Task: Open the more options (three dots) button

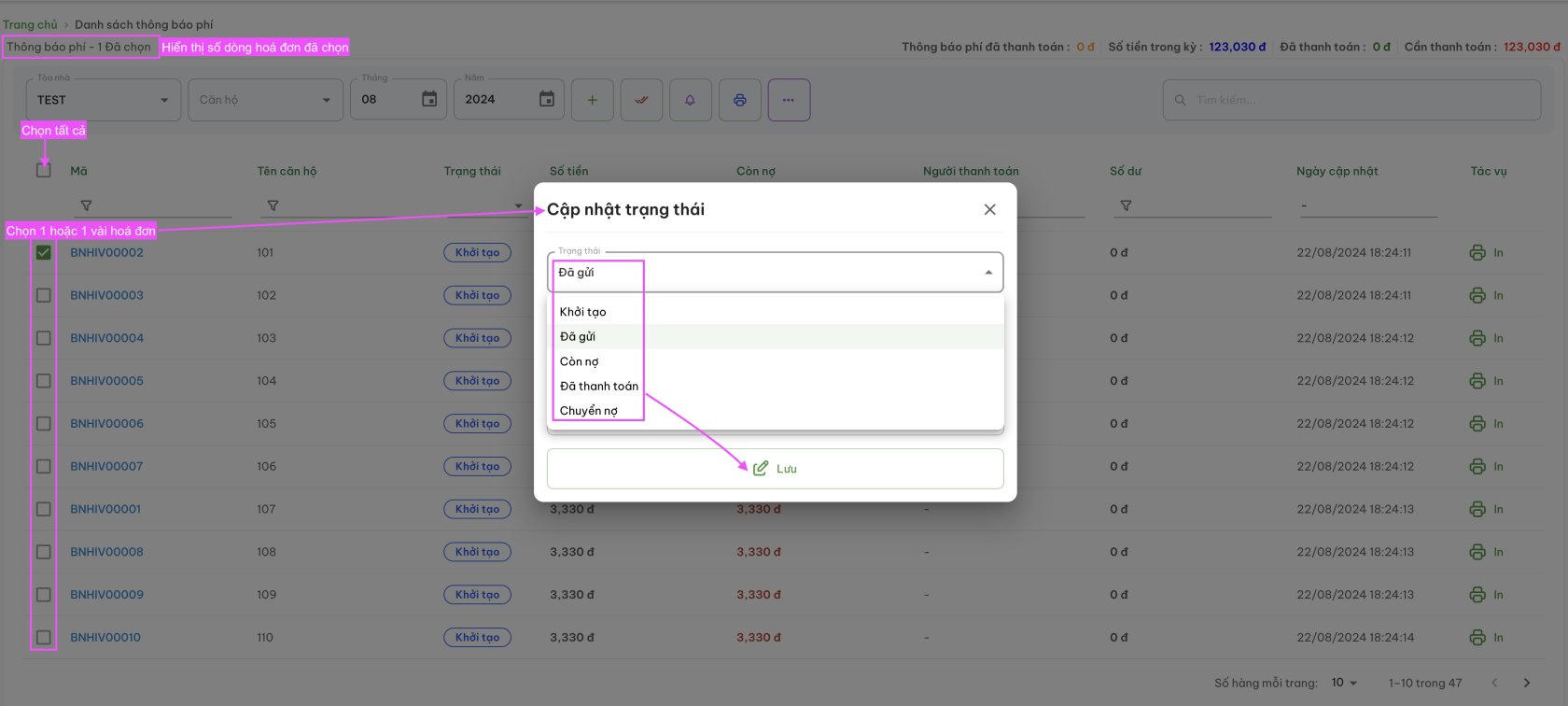Action: [x=789, y=100]
